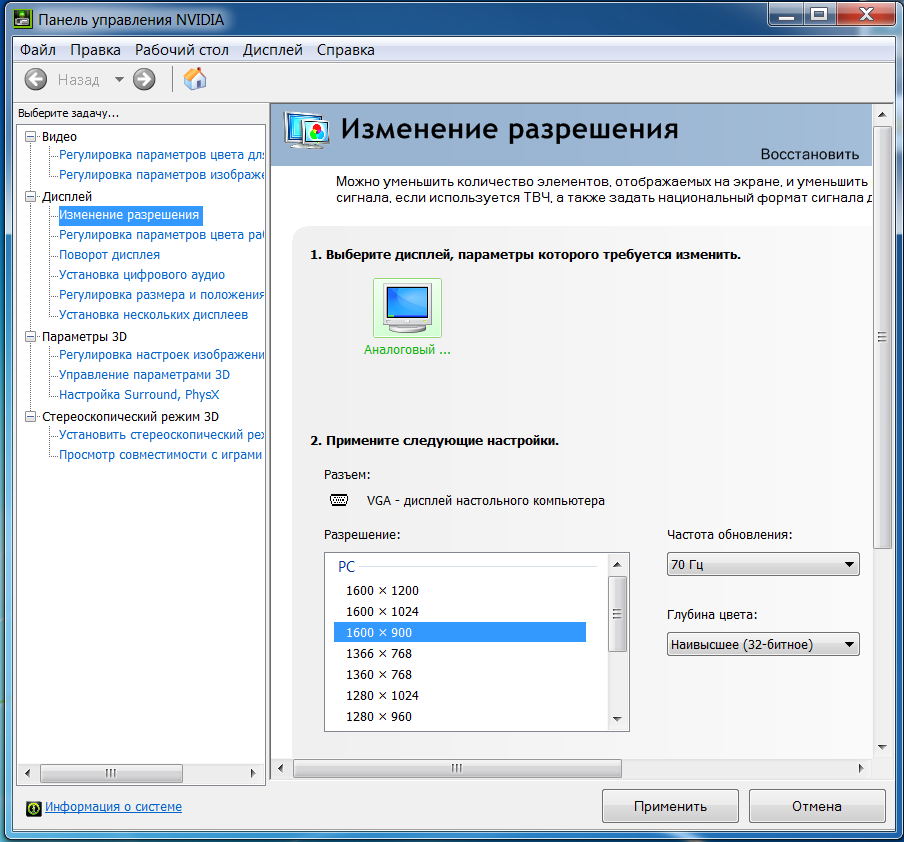Open Регулировка настроек изображения 3D task
Screen dimensions: 904x842
point(161,355)
